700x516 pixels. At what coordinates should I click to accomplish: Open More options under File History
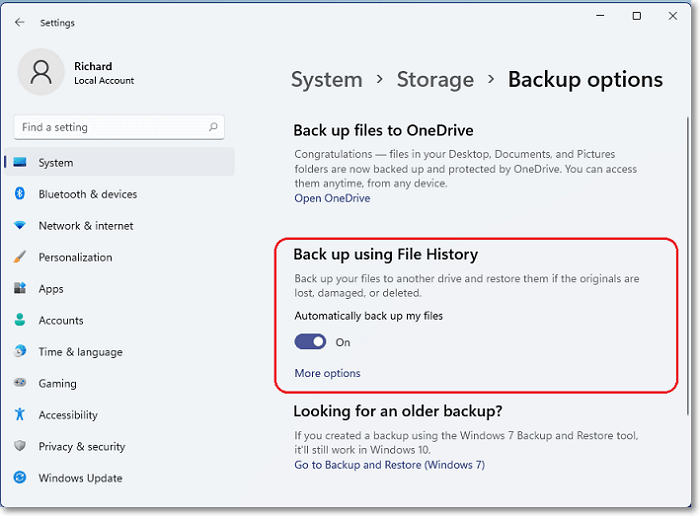[x=327, y=373]
